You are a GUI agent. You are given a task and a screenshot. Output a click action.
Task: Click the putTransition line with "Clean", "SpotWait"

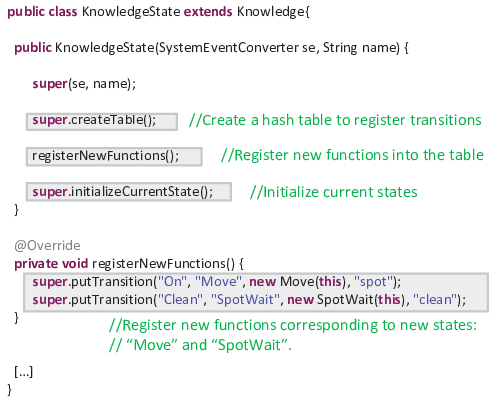[x=249, y=300]
